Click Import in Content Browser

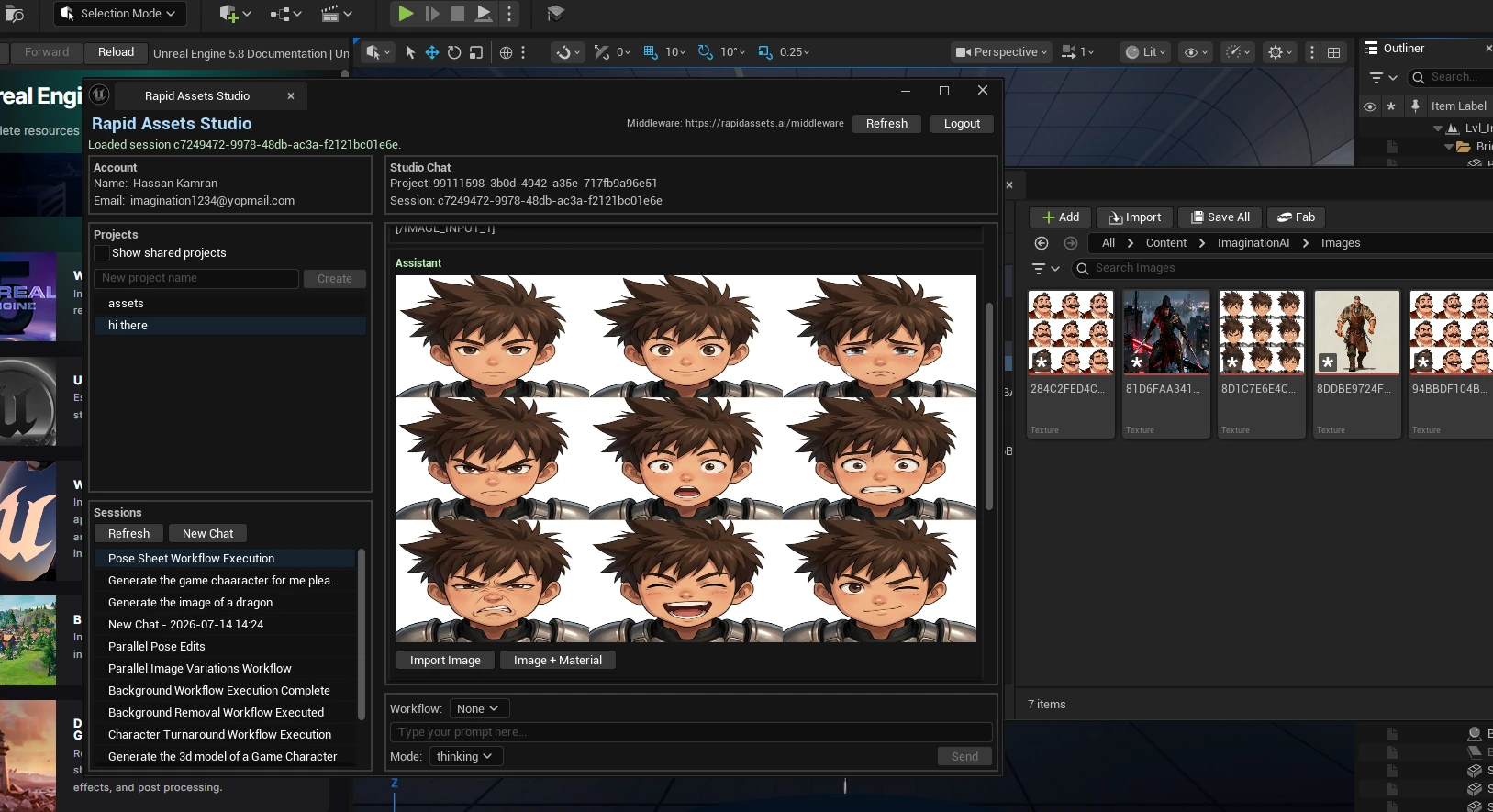(x=1134, y=217)
